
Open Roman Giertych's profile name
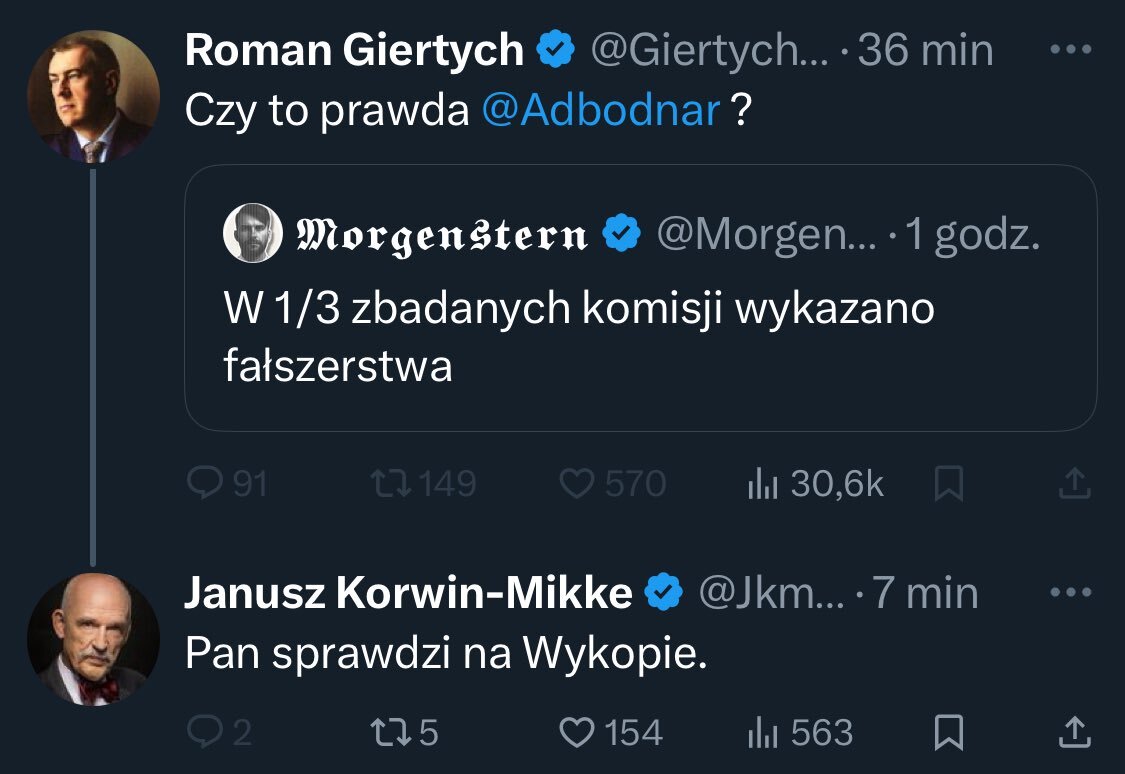[354, 51]
